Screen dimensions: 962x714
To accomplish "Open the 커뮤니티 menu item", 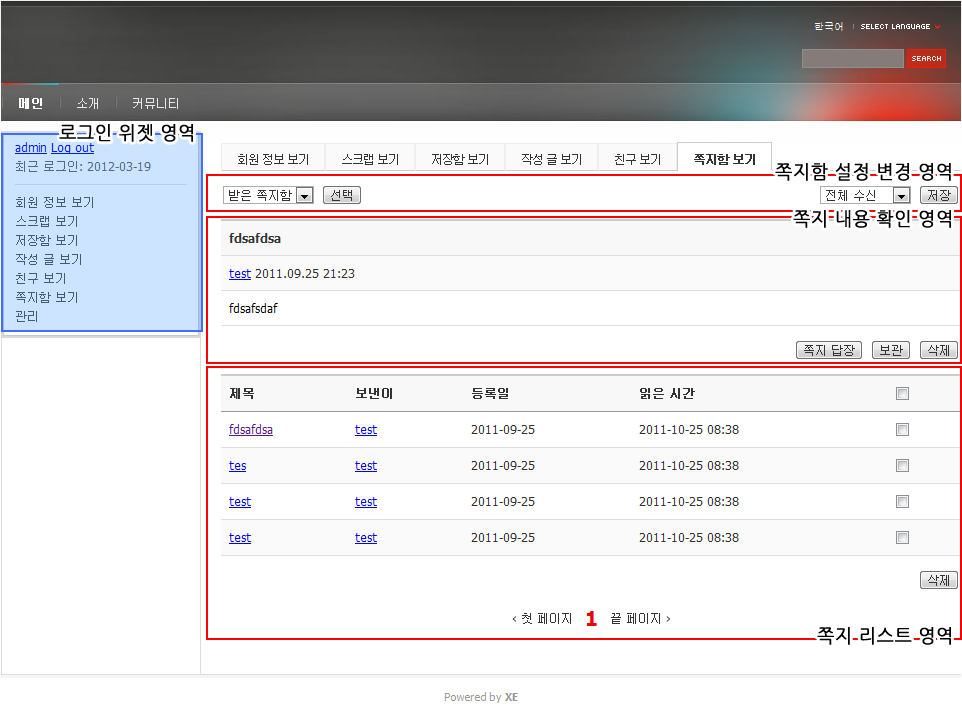I will pyautogui.click(x=156, y=103).
